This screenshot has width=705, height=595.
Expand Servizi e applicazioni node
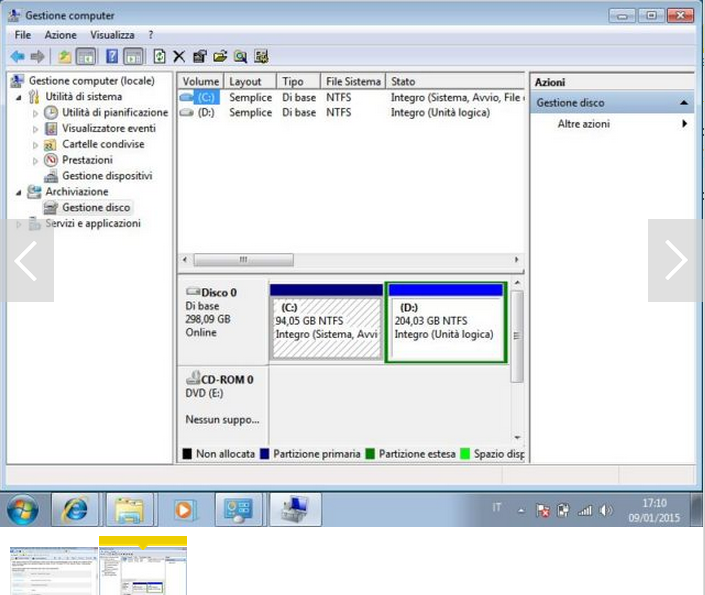pyautogui.click(x=18, y=224)
